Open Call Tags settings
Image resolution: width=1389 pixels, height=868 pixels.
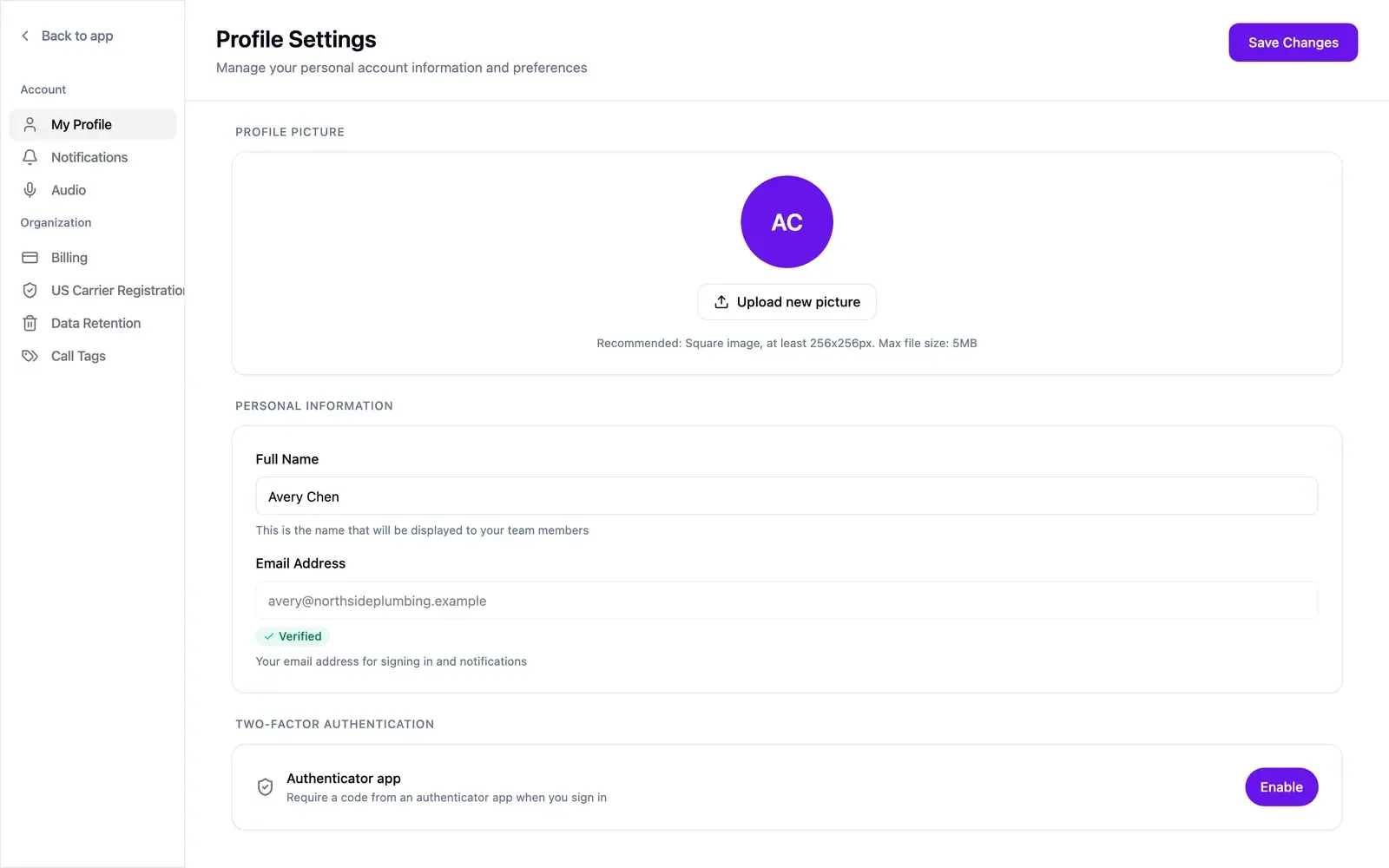[93, 356]
